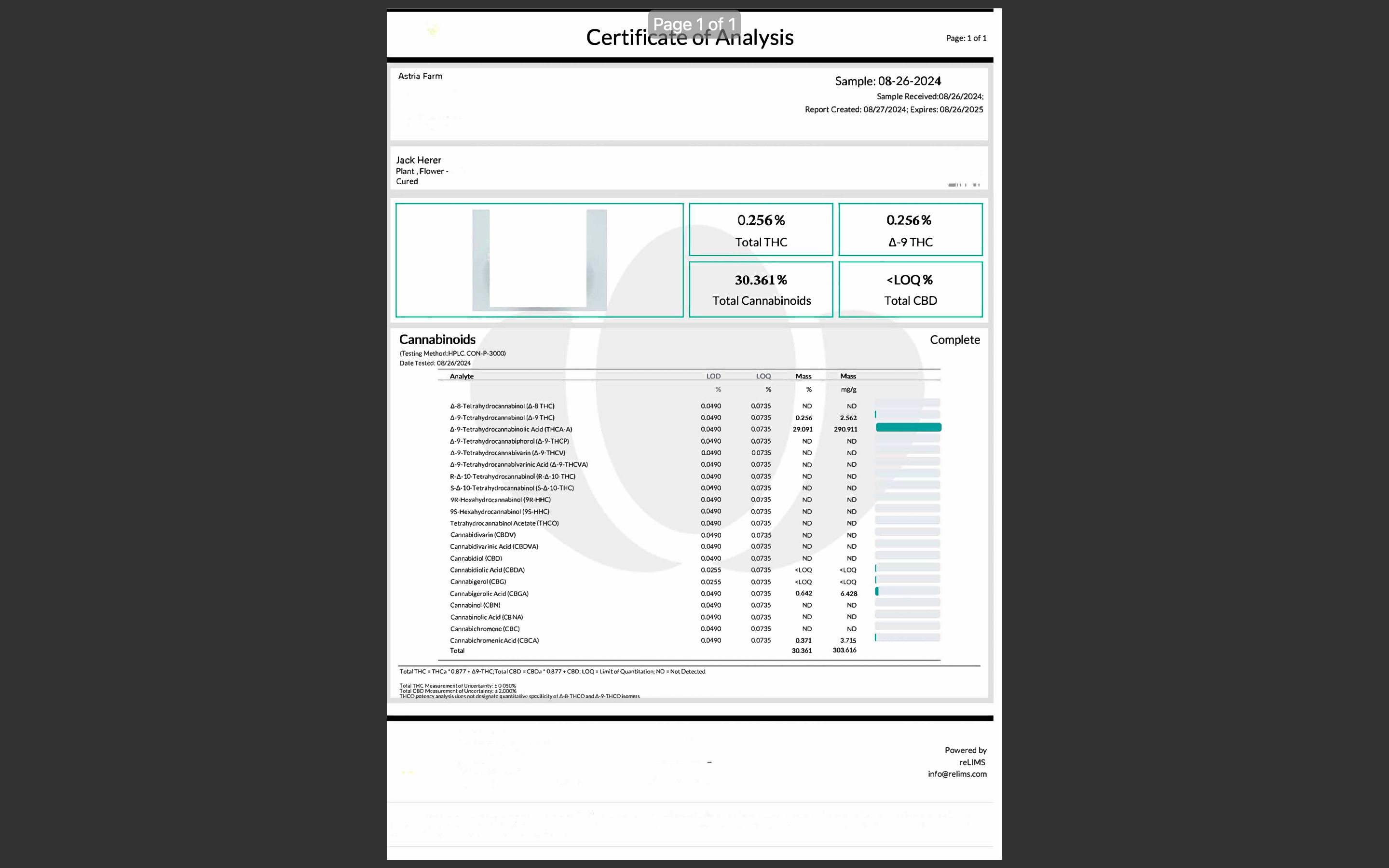Click the 'LOD' column header
The height and width of the screenshot is (868, 1389).
(713, 377)
